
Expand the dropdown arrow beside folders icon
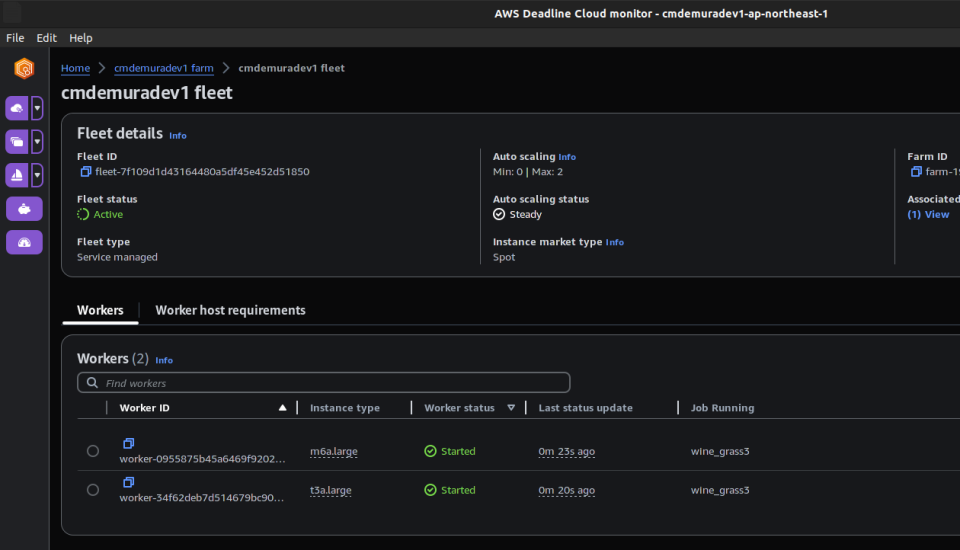click(37, 142)
